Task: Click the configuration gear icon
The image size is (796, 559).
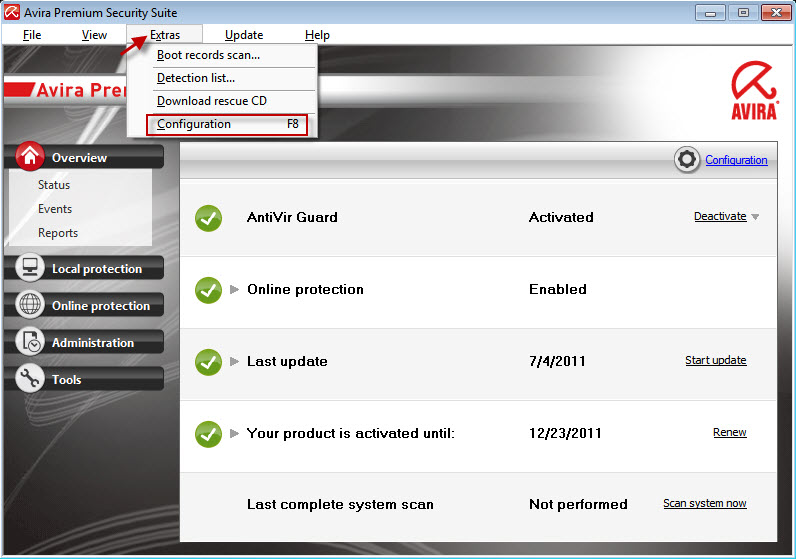Action: [687, 159]
